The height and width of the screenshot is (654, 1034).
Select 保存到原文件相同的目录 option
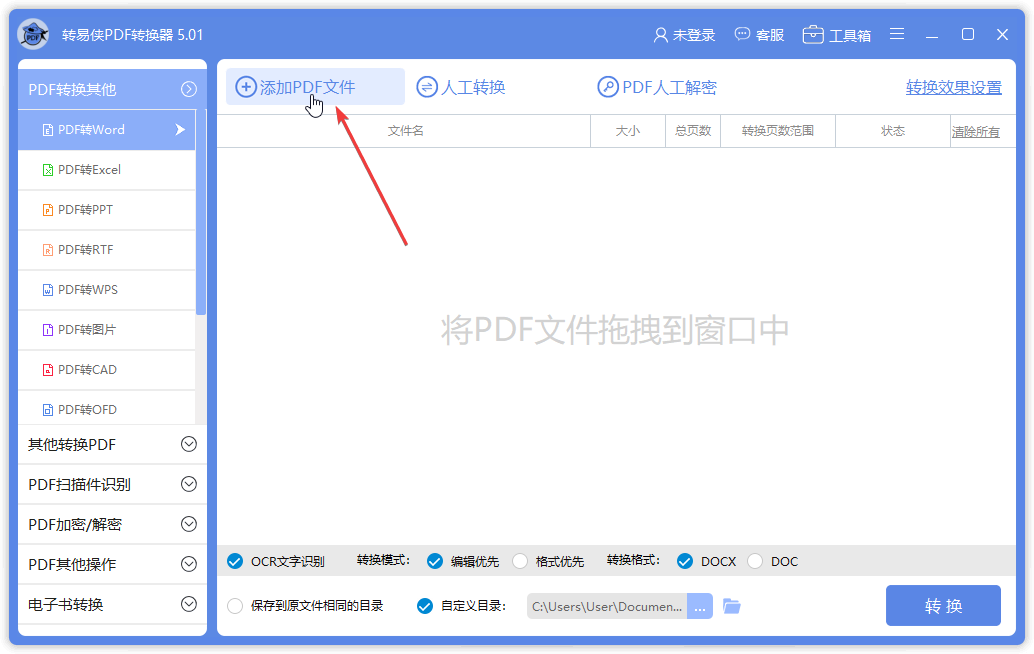coord(235,606)
